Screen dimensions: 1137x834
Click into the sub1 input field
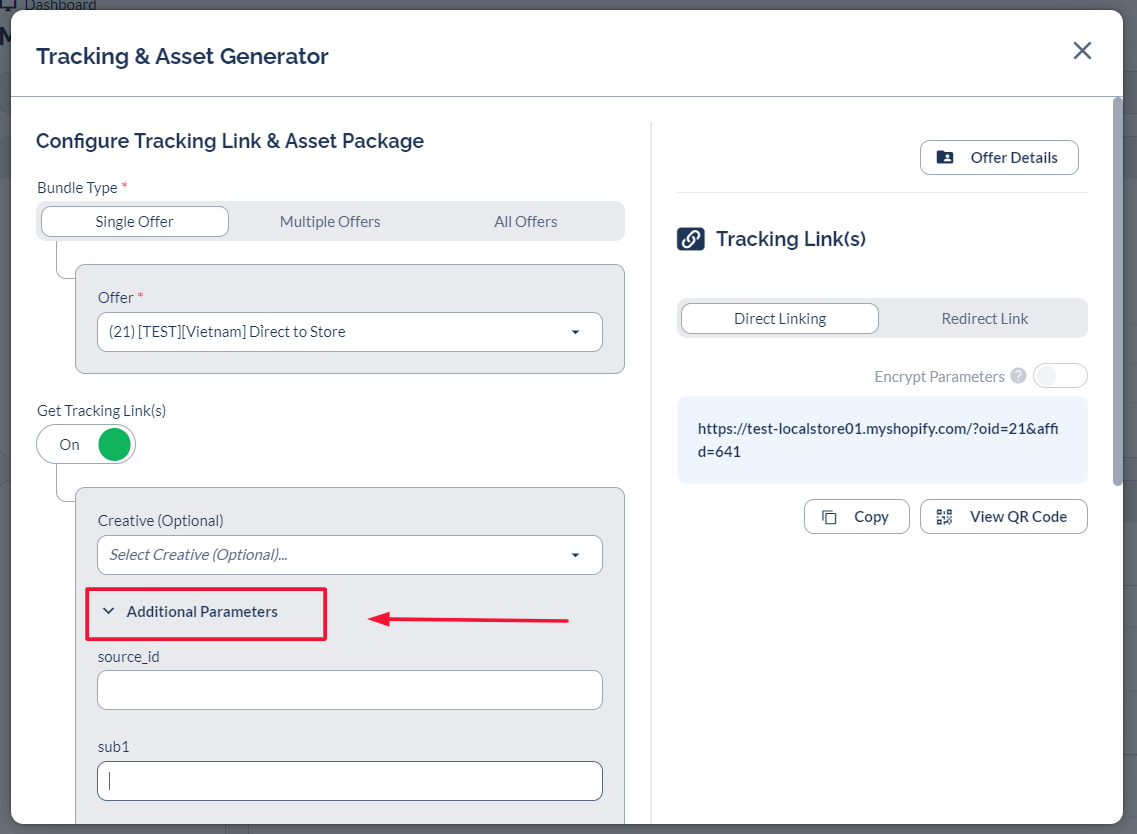(350, 782)
